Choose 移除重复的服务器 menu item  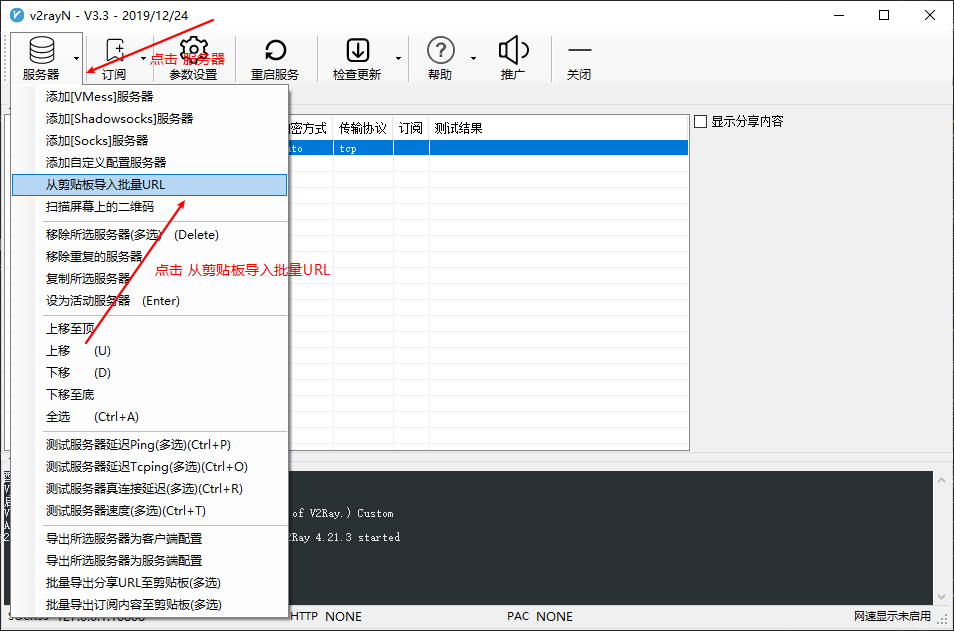(150, 257)
